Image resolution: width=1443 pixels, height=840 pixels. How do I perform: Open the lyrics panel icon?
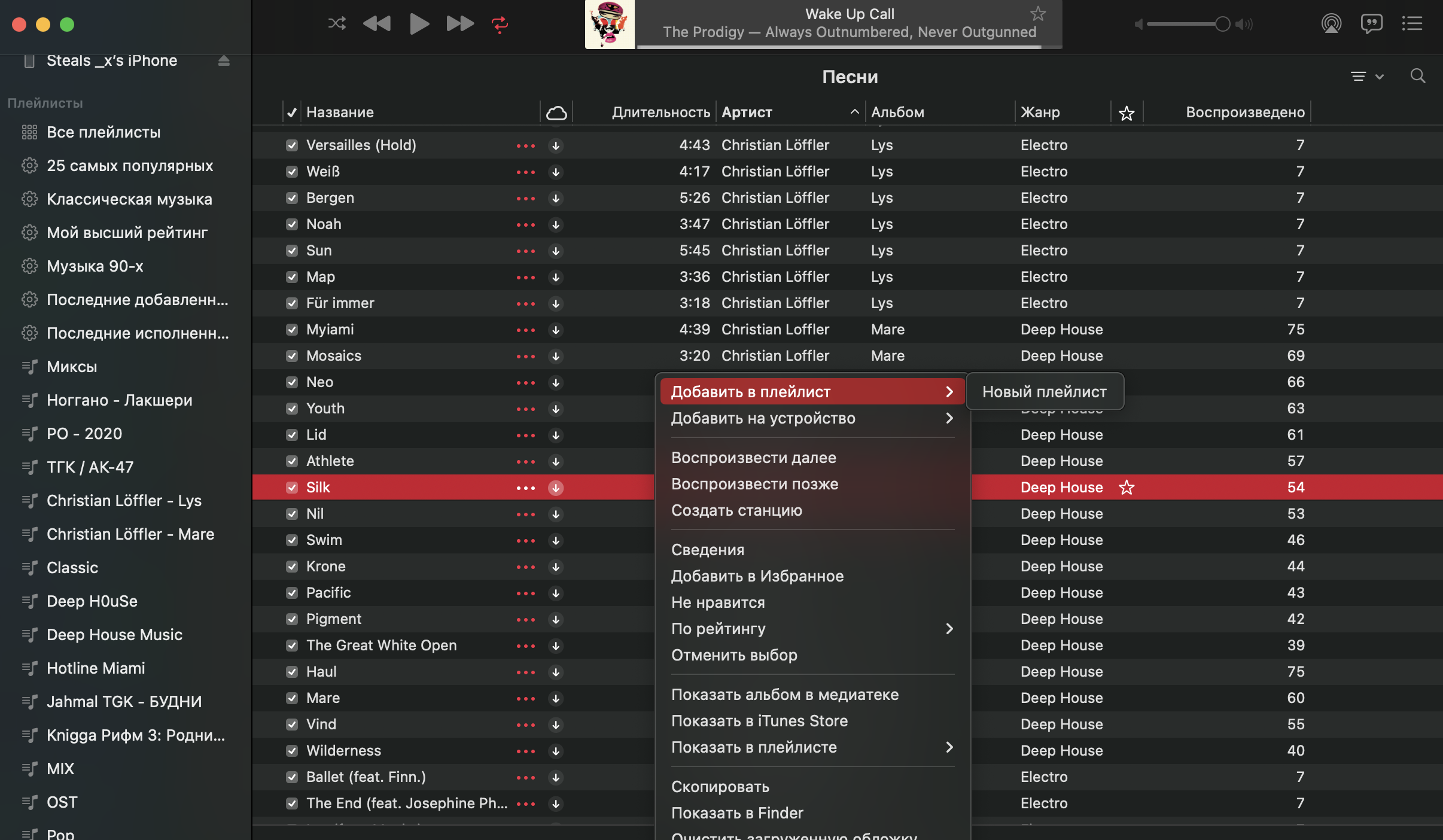click(1371, 24)
